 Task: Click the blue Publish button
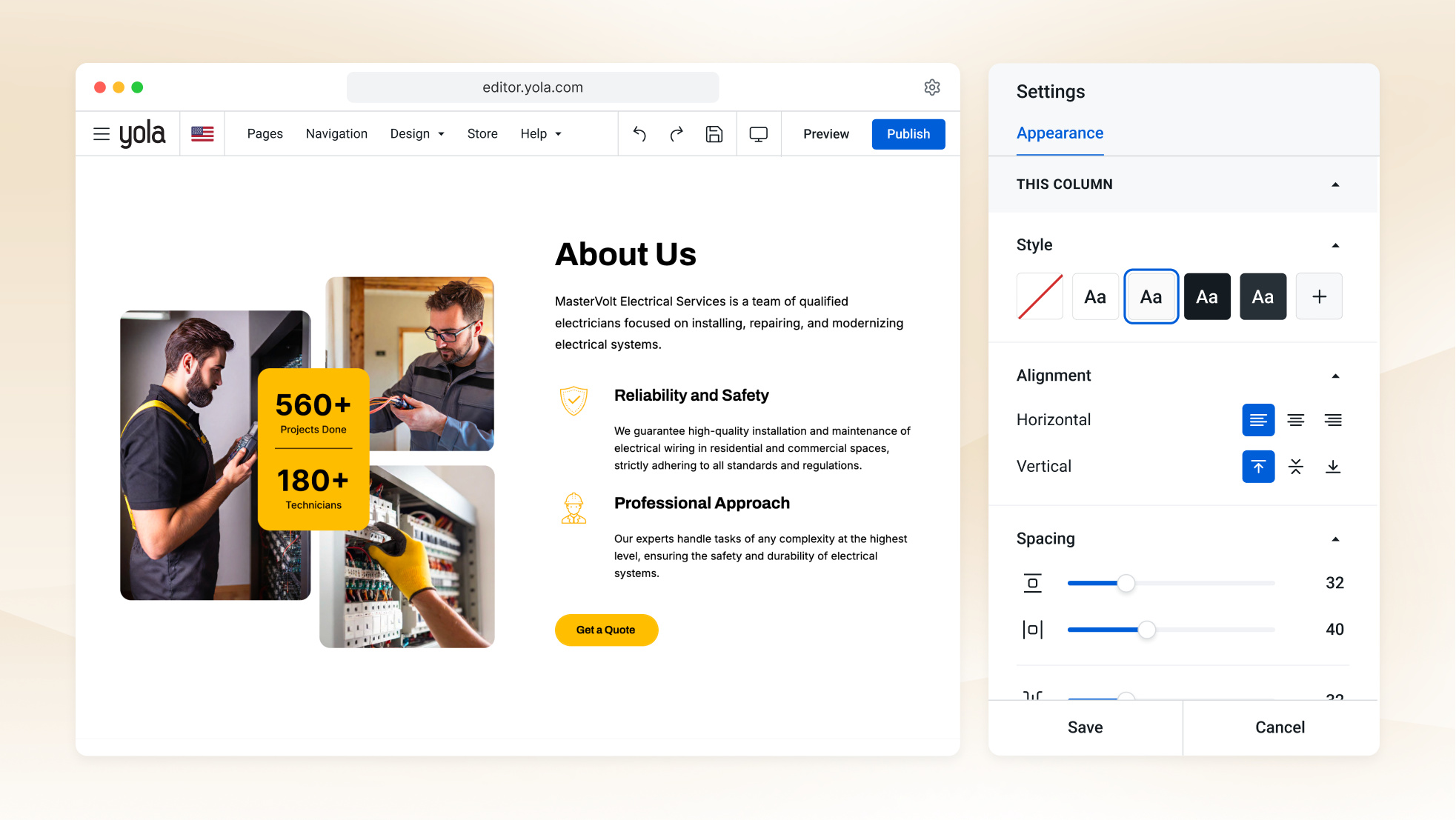(x=908, y=134)
